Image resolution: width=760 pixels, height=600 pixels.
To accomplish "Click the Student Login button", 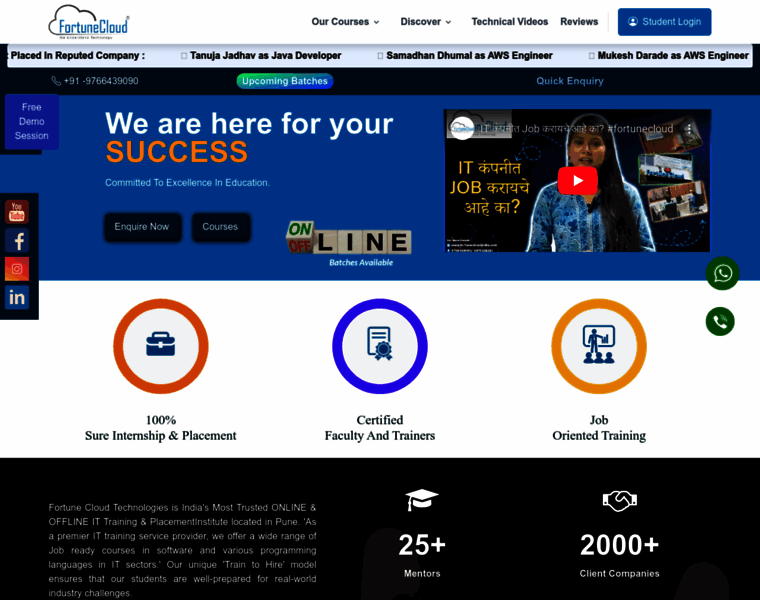I will pos(664,22).
